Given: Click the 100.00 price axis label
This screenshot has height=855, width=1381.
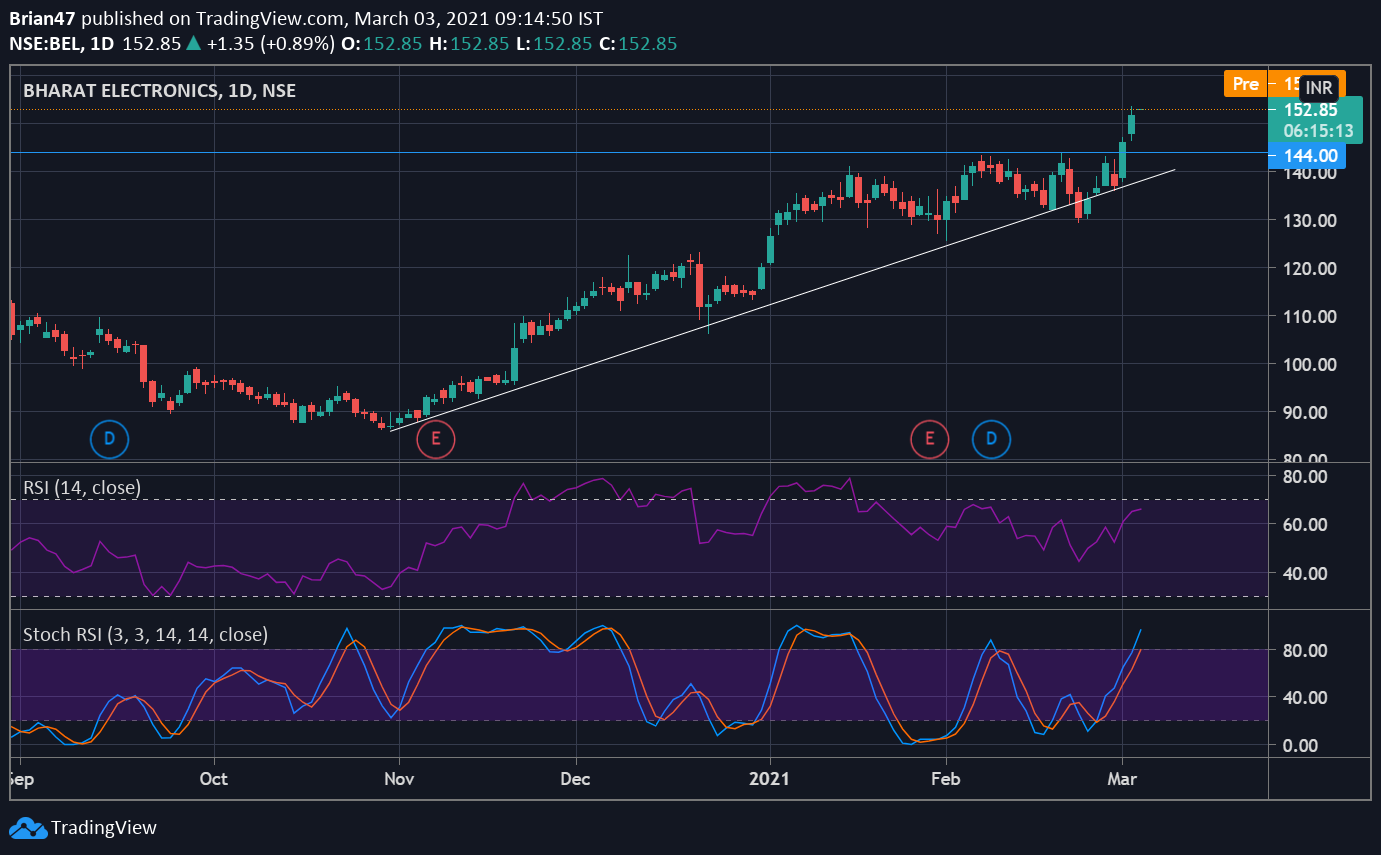Looking at the screenshot, I should point(1310,365).
